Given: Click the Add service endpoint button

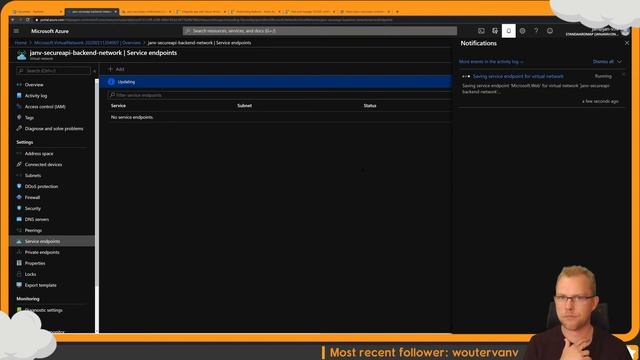Looking at the screenshot, I should tap(116, 69).
